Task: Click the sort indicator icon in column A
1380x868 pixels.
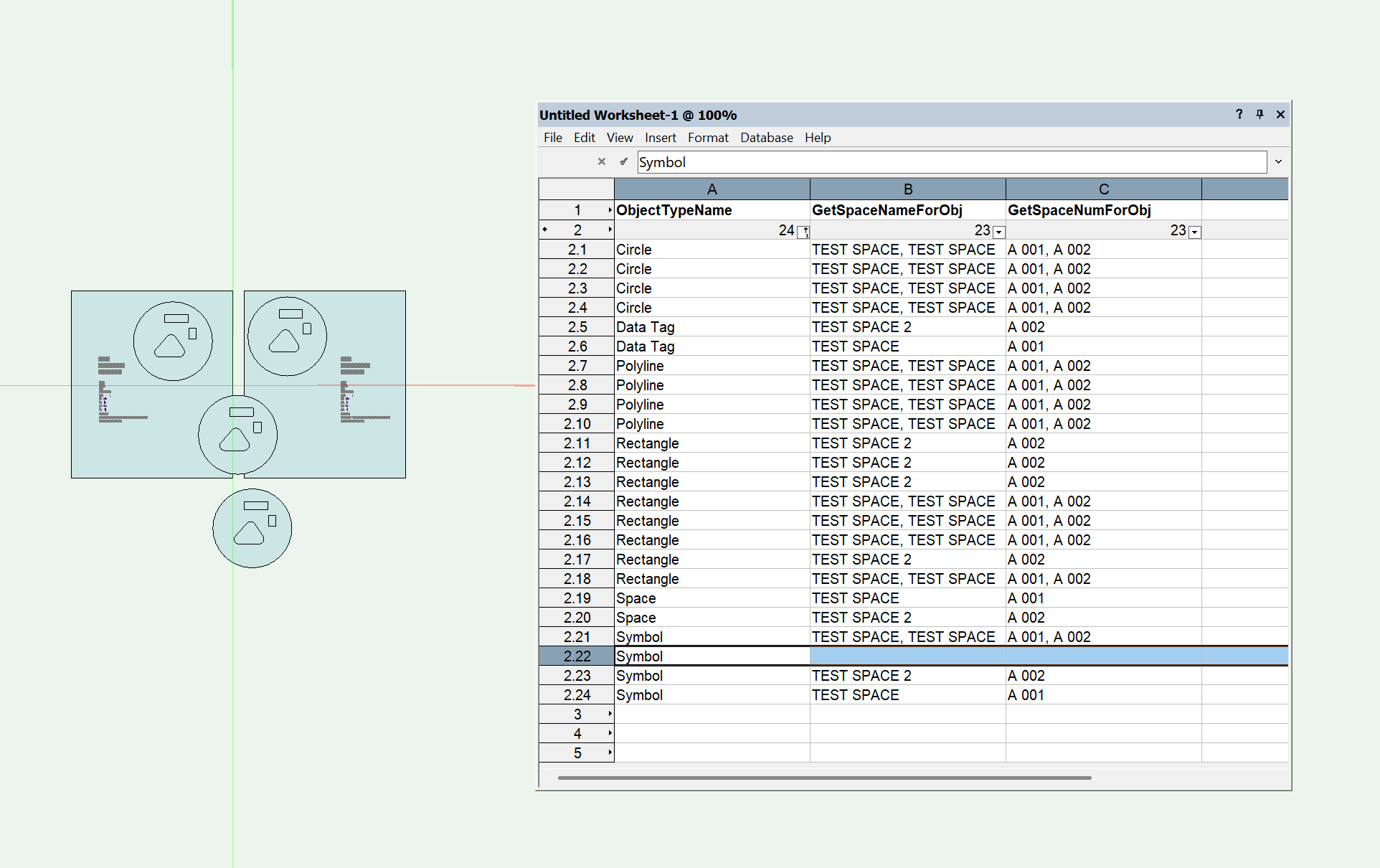Action: (803, 231)
